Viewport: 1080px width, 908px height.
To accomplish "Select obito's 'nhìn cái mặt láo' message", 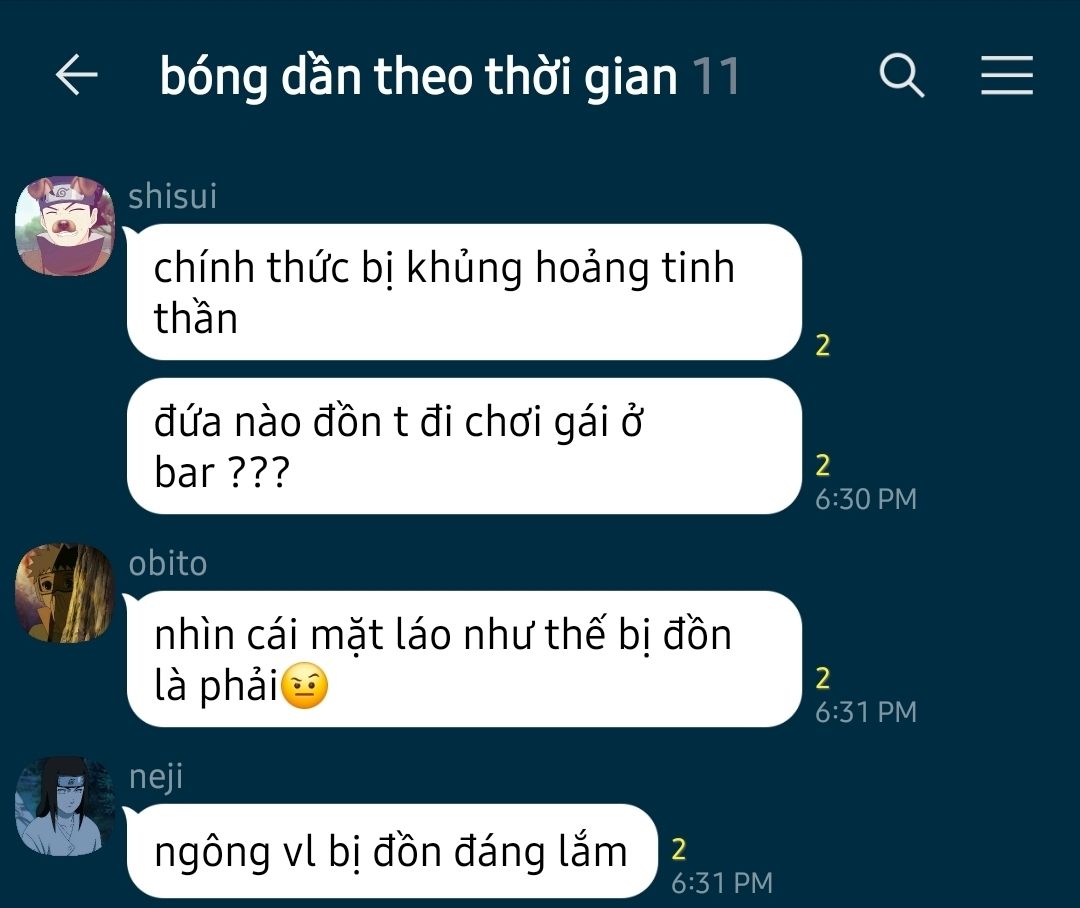I will 464,659.
